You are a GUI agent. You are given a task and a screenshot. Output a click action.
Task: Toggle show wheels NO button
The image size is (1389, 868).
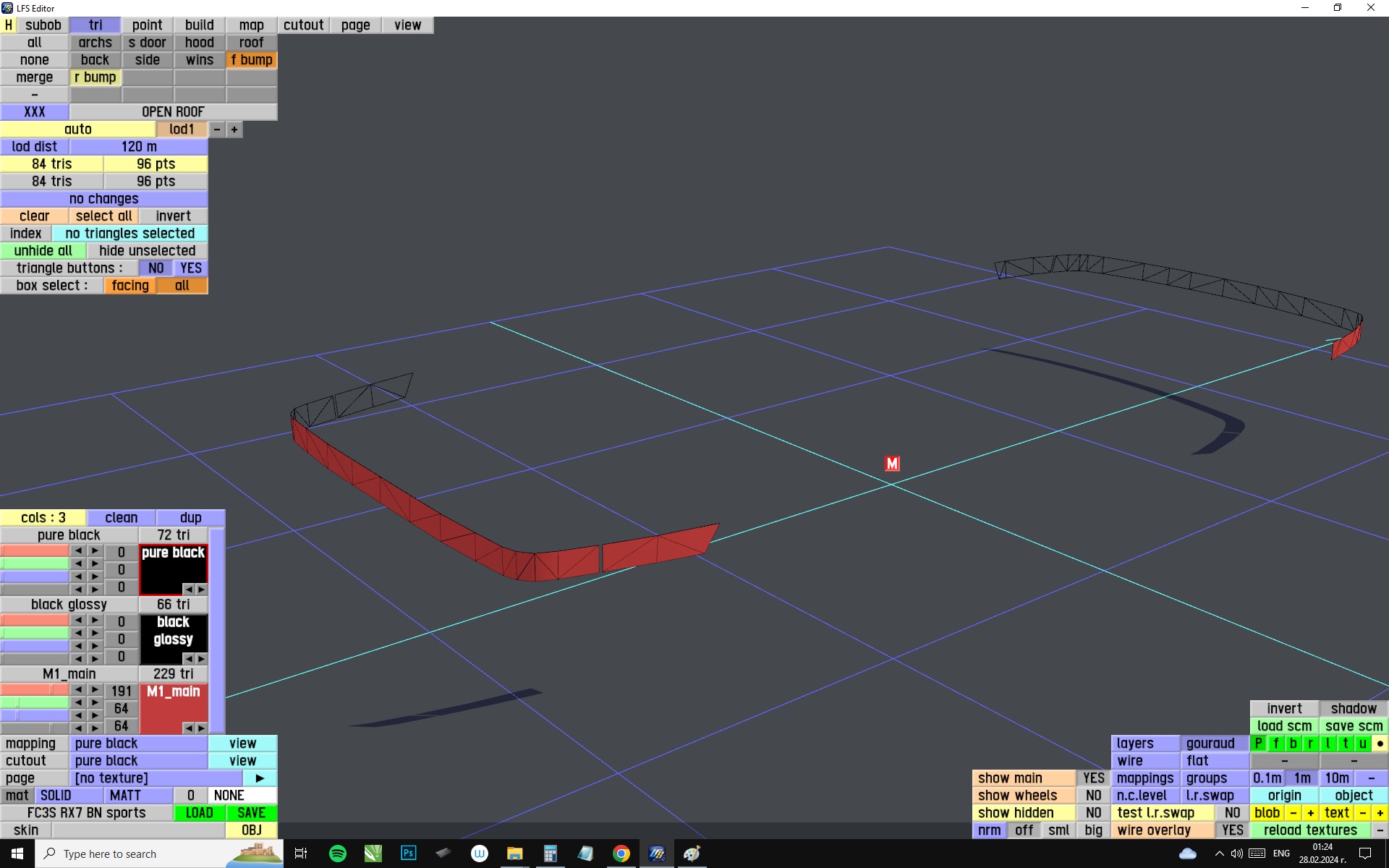click(1093, 796)
